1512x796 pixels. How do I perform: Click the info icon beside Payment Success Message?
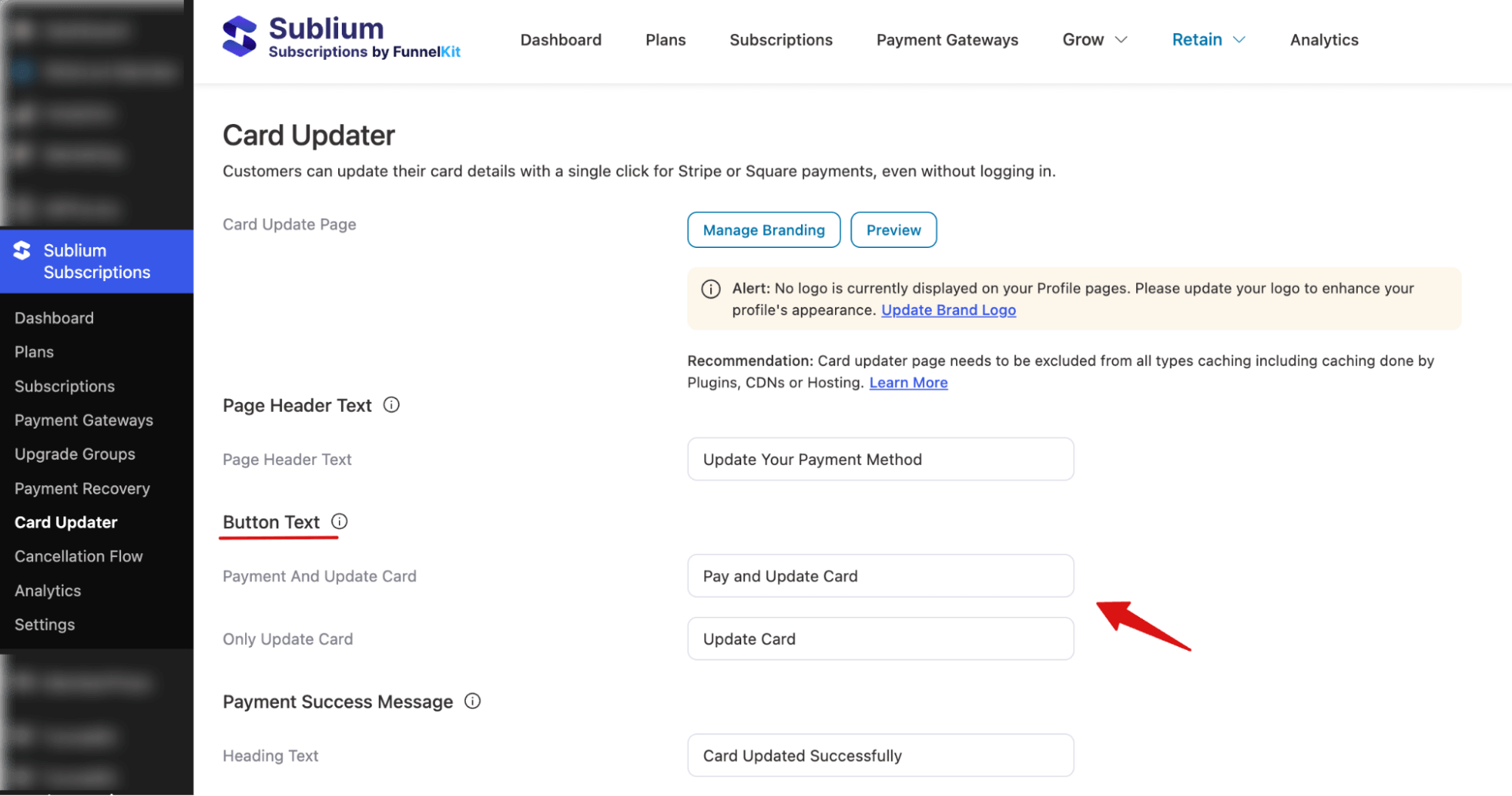(x=473, y=702)
